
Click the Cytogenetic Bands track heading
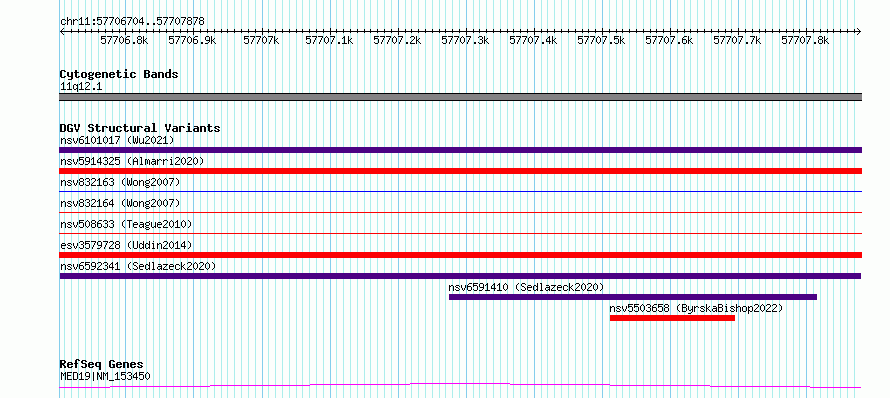click(119, 74)
